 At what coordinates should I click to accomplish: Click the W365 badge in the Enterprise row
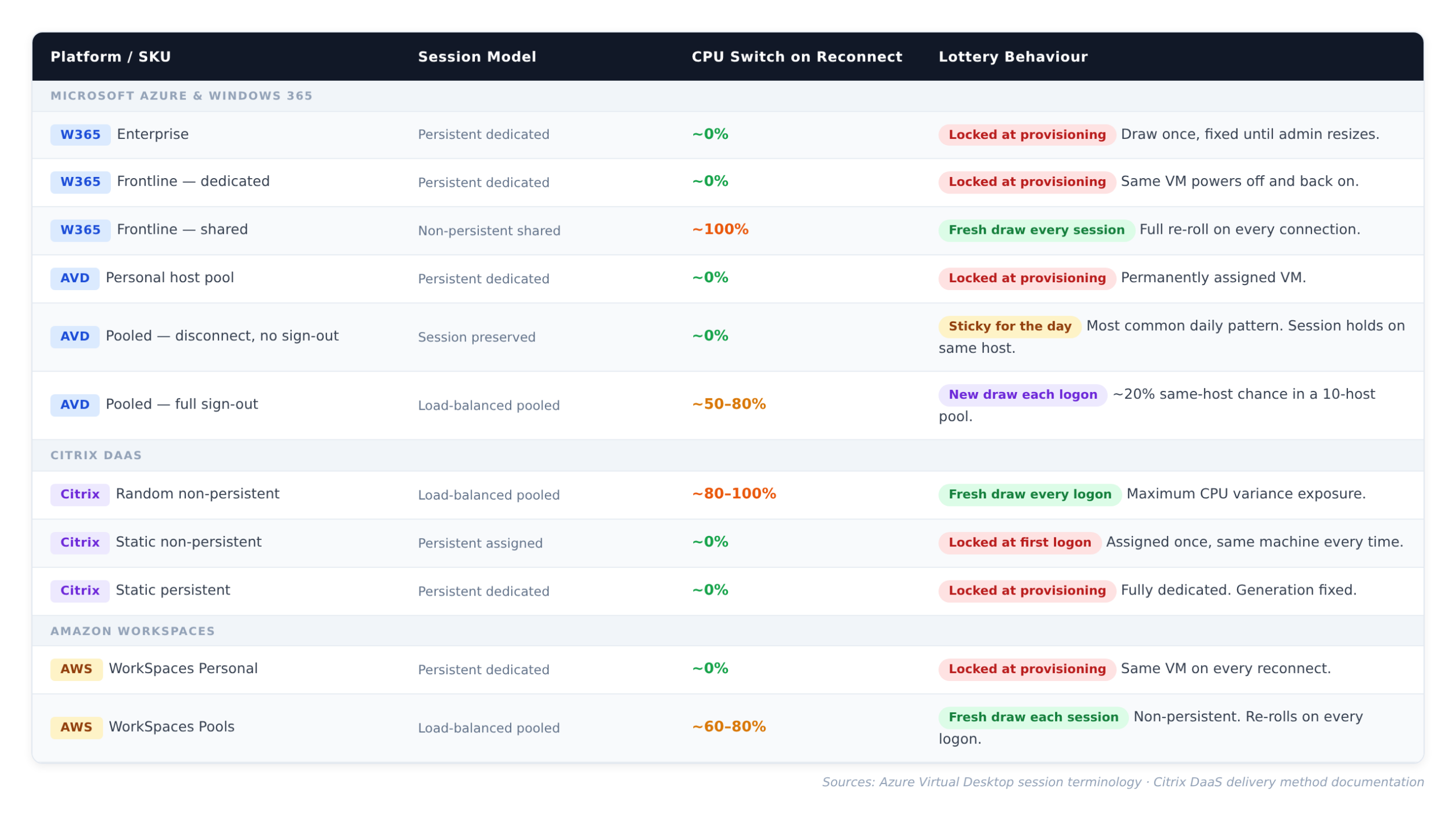80,135
